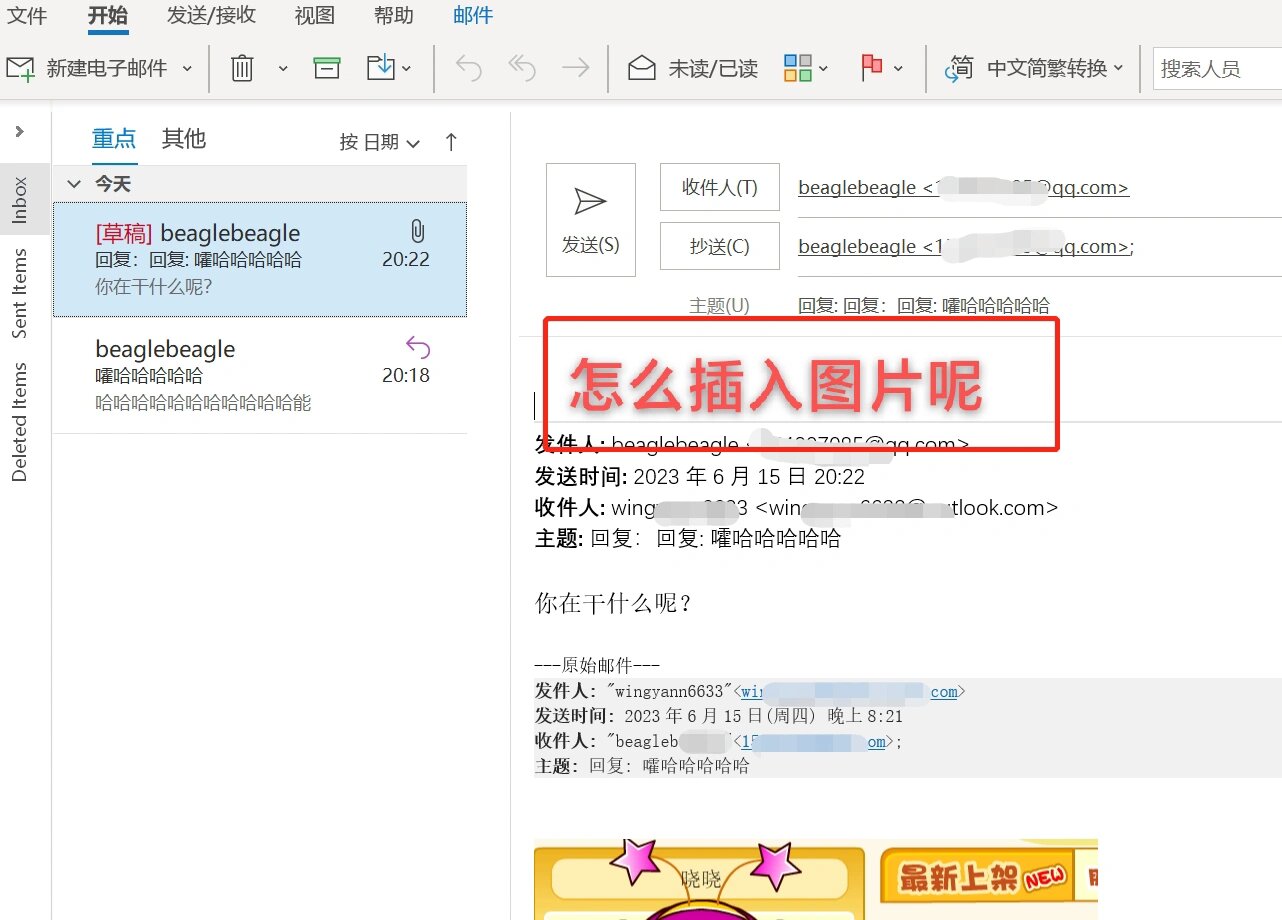Screen dimensions: 1282x920
Task: Open the dropdown arrow beside 新建电子邮件
Action: [186, 67]
